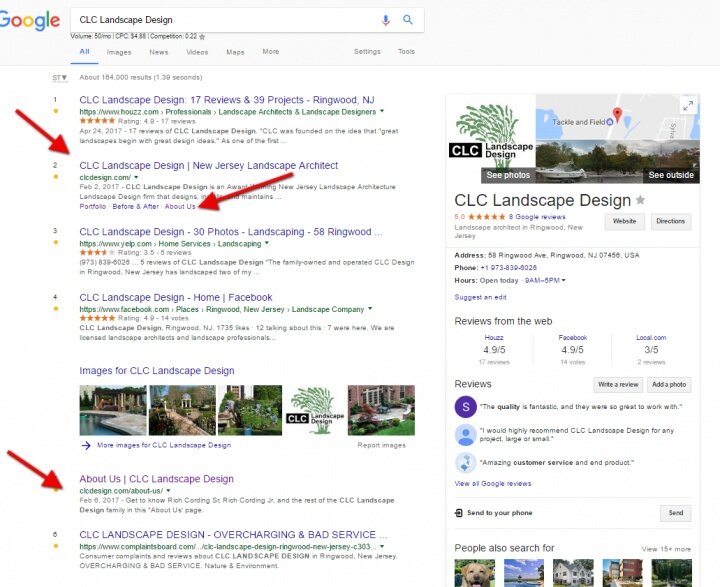
Task: Open the Houzz 17 Reviews result
Action: point(227,100)
